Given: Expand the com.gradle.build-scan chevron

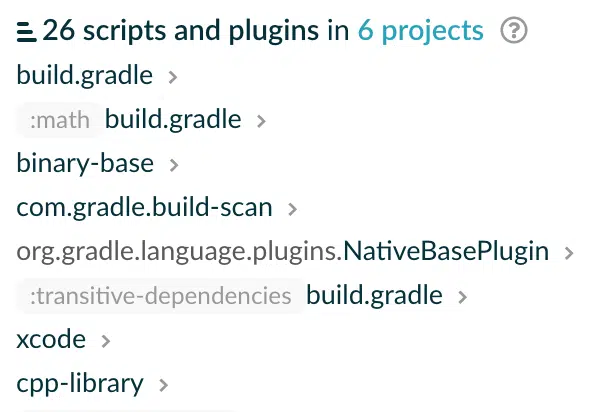Looking at the screenshot, I should click(x=292, y=209).
